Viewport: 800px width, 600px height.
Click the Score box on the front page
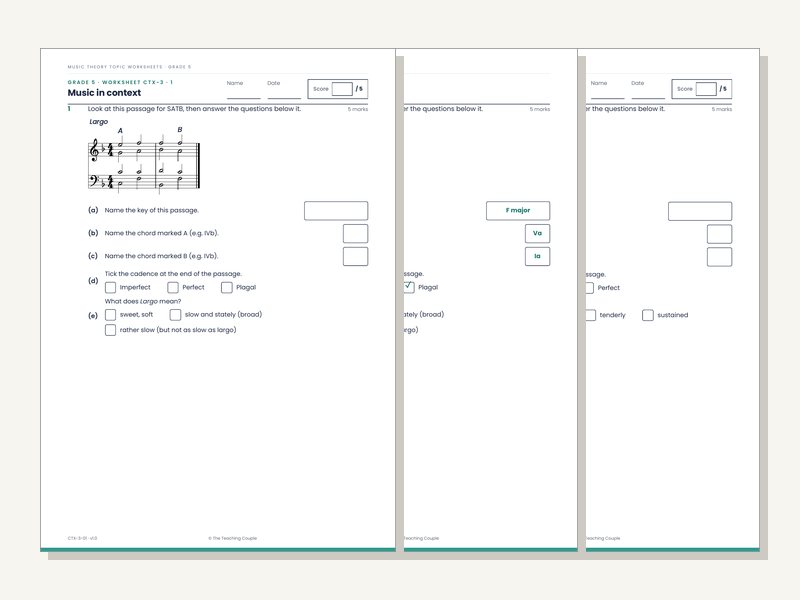coord(342,89)
